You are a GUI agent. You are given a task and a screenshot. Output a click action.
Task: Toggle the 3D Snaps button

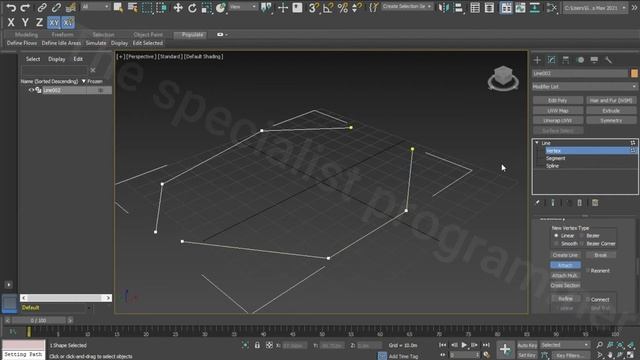(x=313, y=7)
